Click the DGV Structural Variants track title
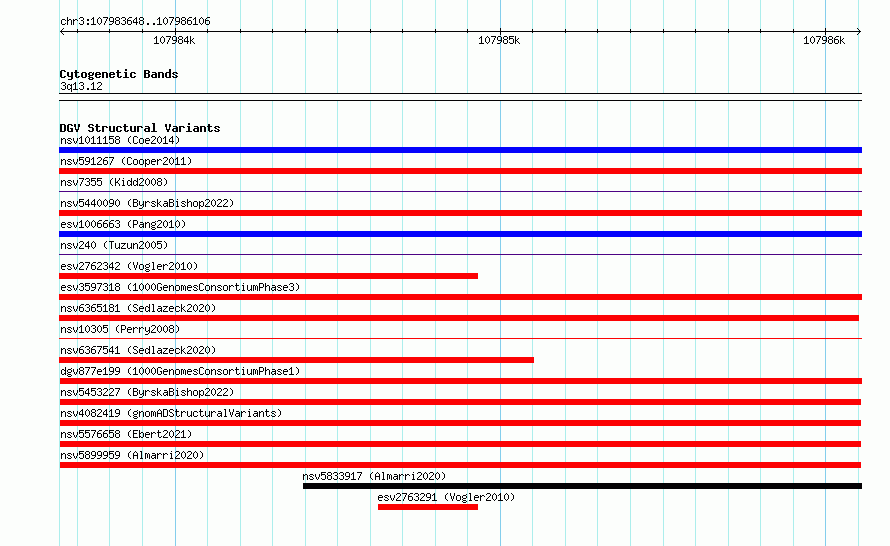 [140, 128]
